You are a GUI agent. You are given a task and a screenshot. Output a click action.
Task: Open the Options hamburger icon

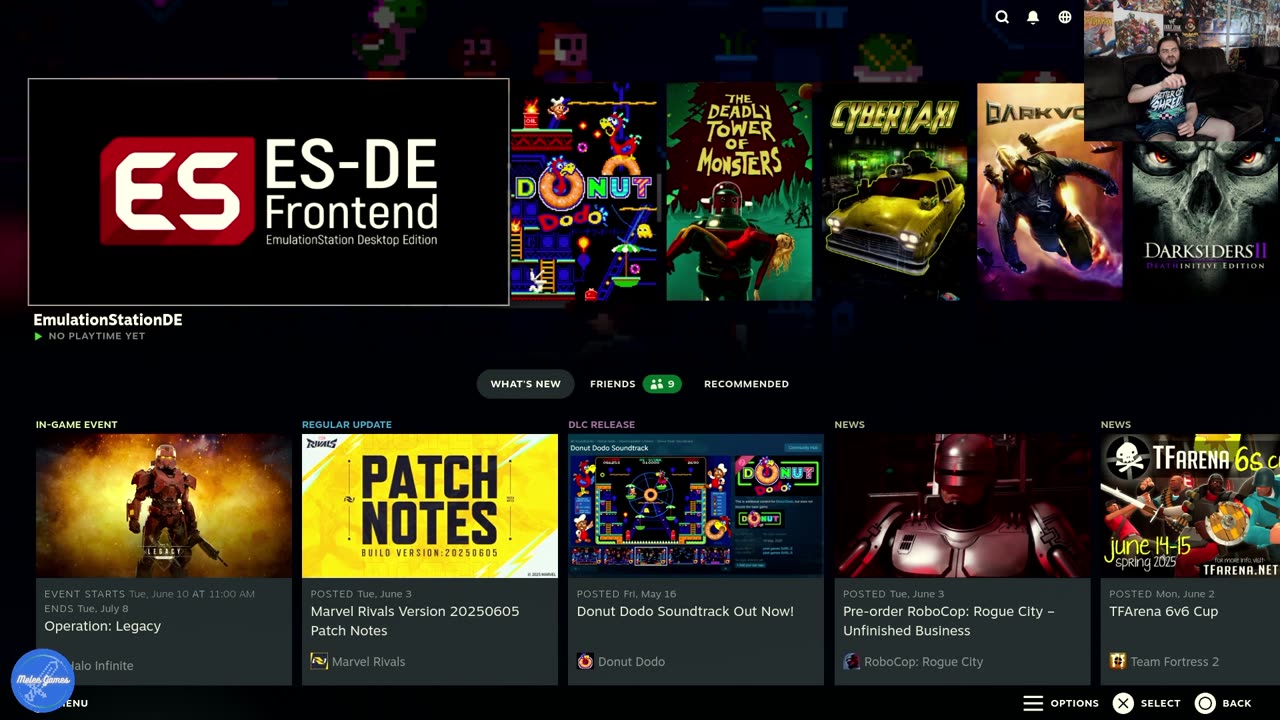[1033, 703]
